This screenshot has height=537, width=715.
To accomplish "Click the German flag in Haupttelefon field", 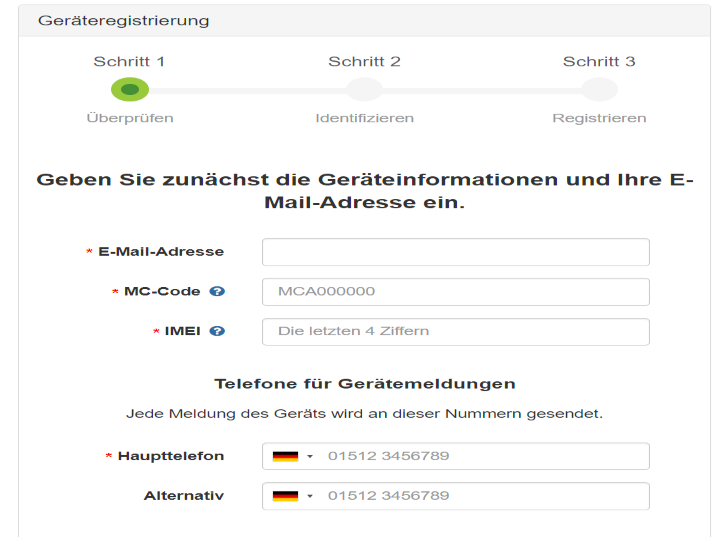I will (285, 456).
